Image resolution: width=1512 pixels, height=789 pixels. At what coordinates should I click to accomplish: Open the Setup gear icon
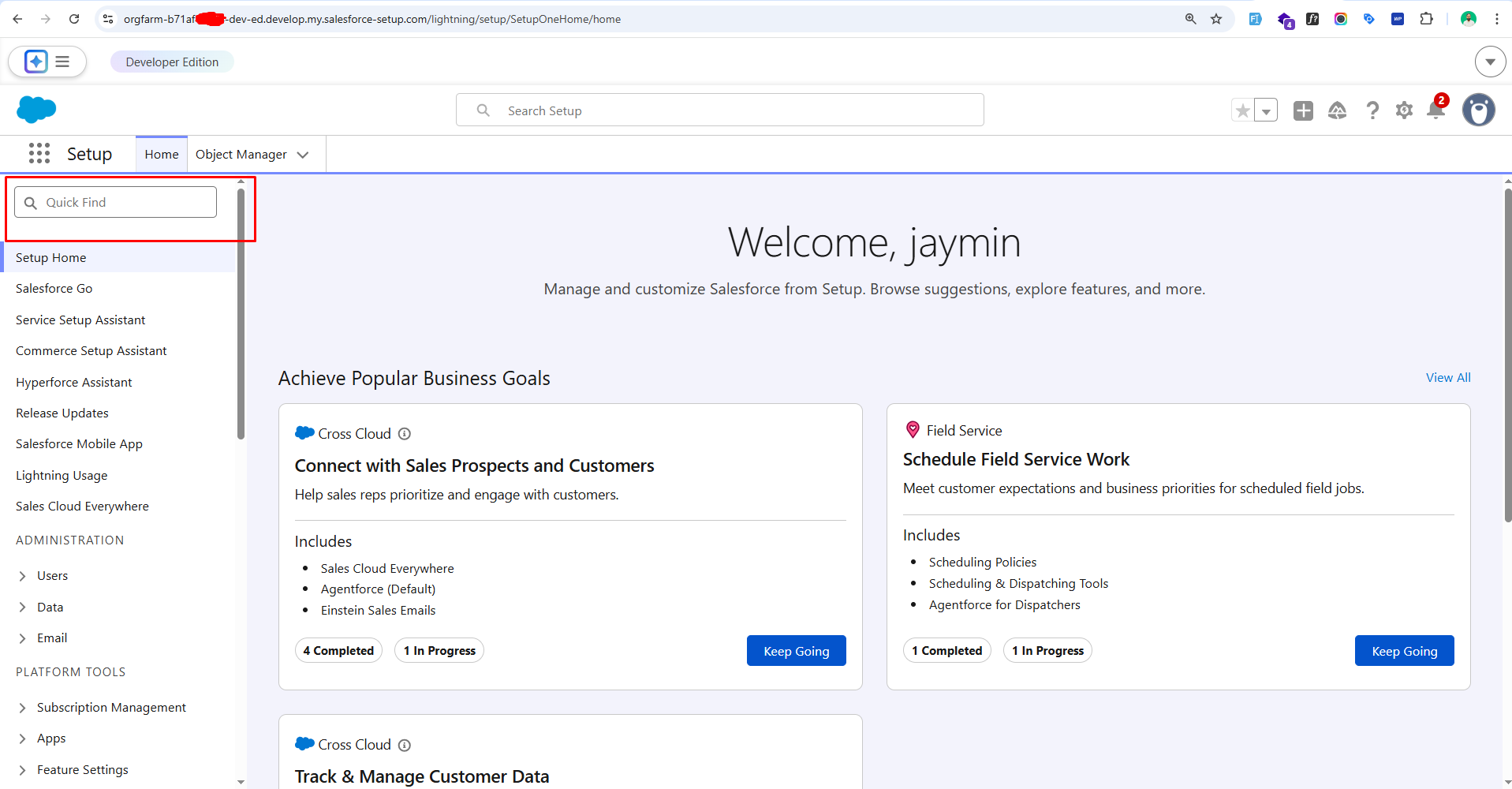(1404, 110)
